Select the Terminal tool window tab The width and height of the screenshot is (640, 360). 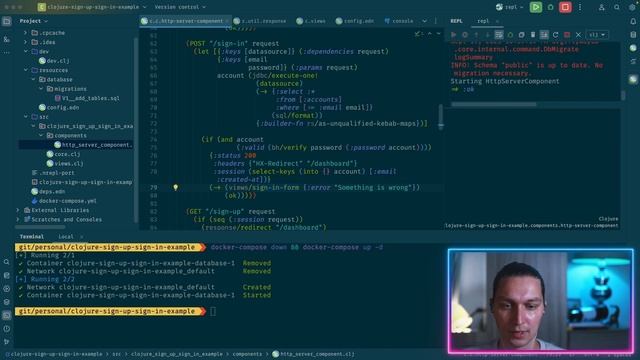[31, 237]
